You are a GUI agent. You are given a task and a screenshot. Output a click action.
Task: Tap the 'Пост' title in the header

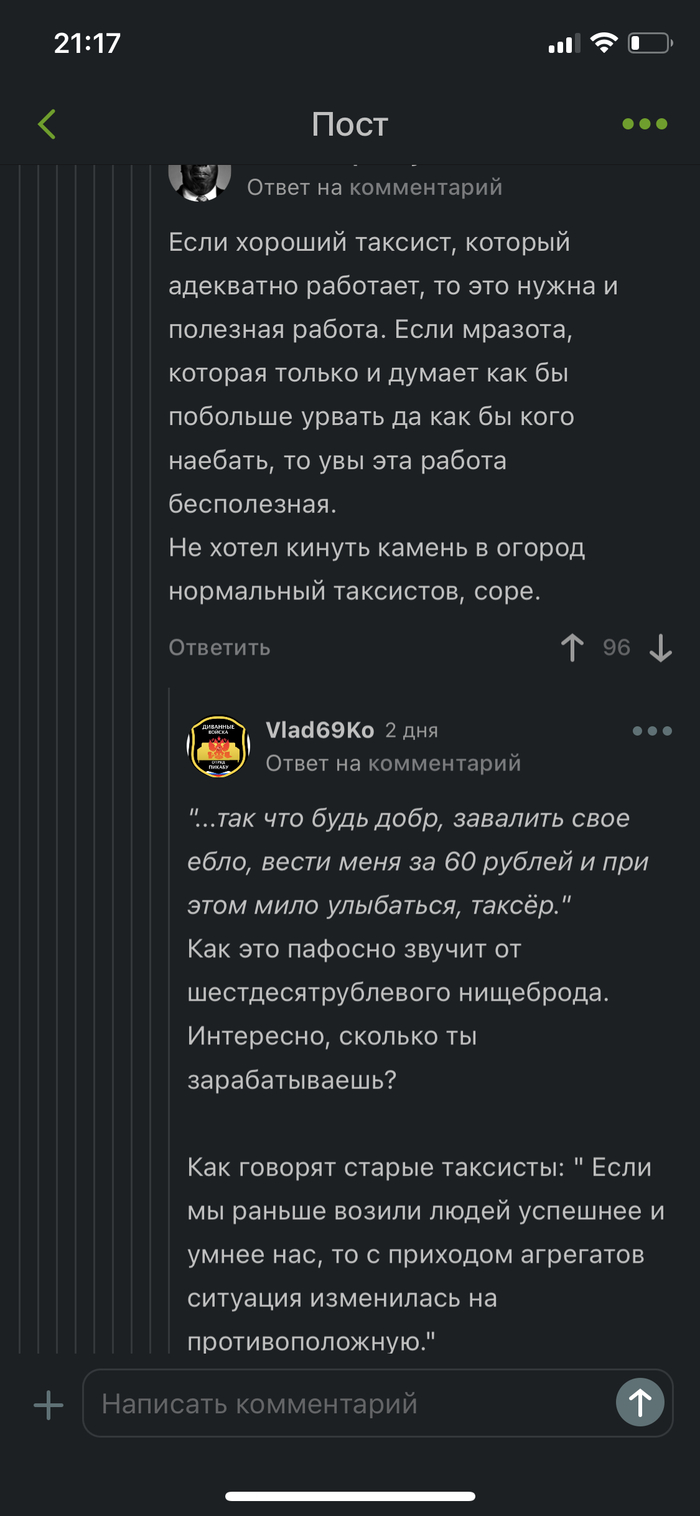pyautogui.click(x=350, y=124)
